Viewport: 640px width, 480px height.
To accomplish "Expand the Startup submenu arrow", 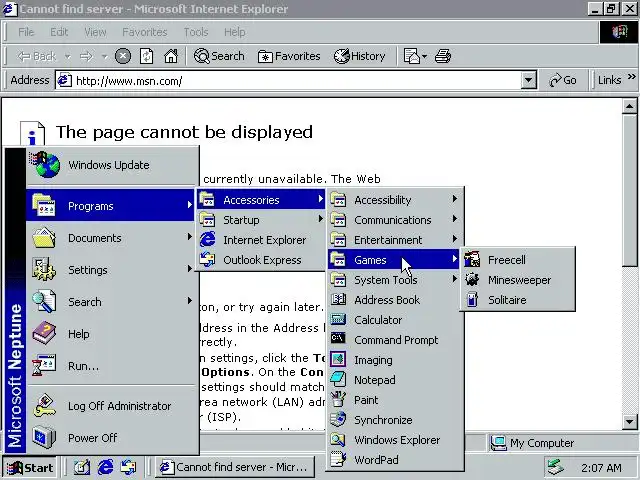I will (321, 219).
